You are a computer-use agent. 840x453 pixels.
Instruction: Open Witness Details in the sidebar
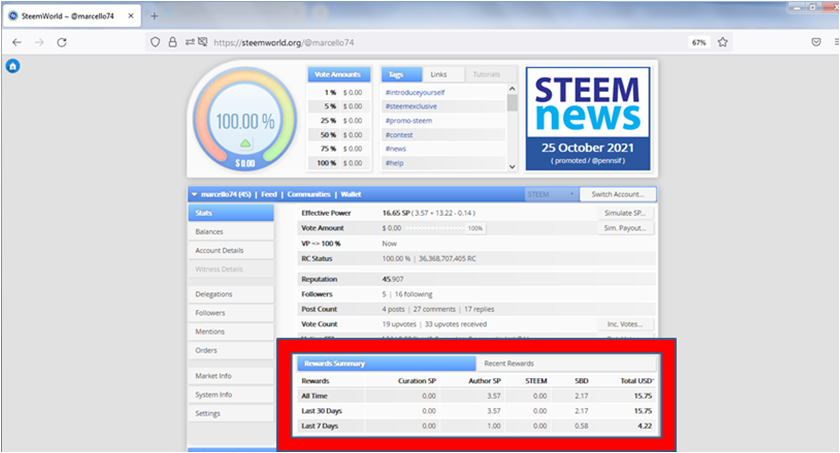click(231, 269)
